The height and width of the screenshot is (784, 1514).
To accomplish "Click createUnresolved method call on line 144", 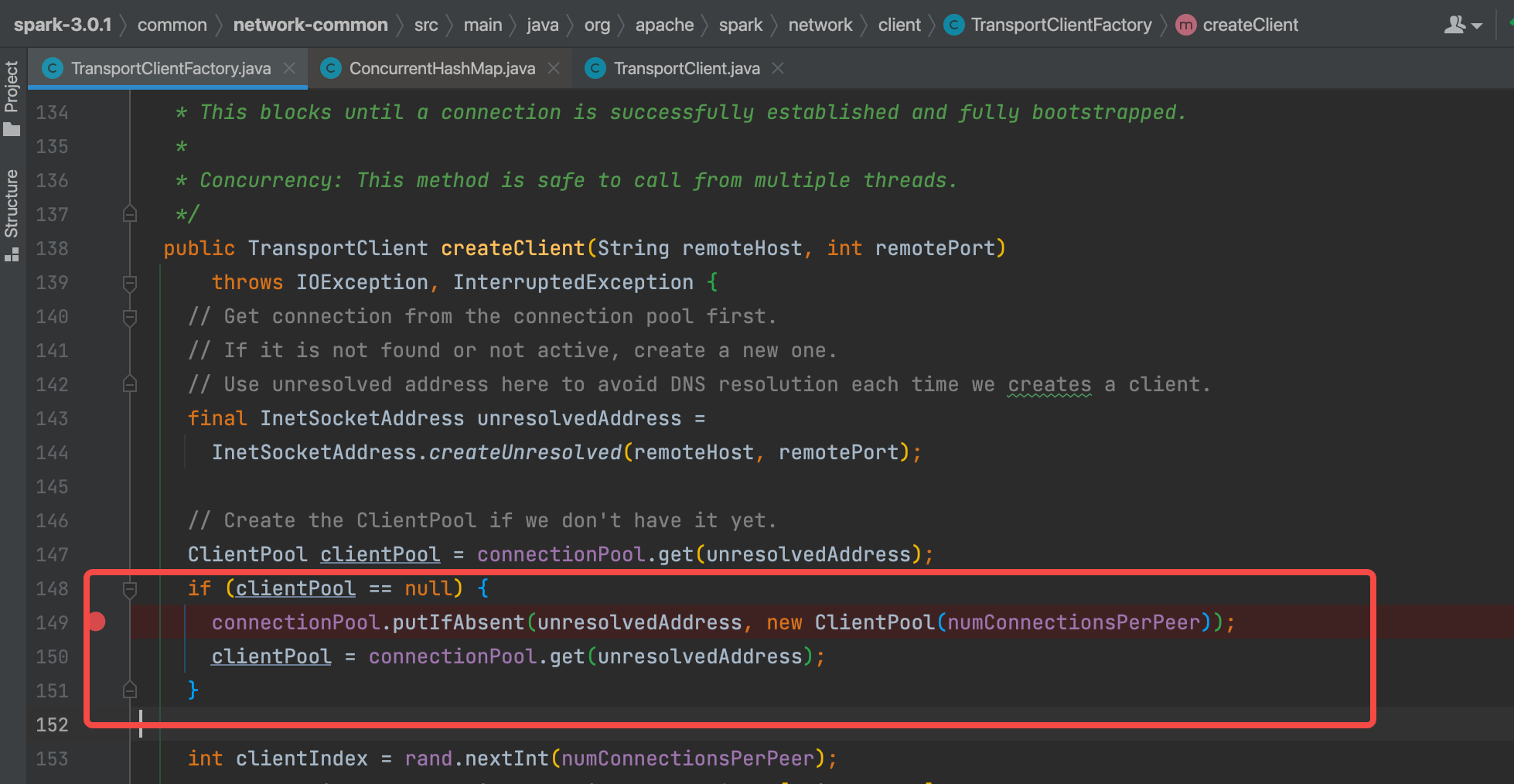I will click(525, 452).
